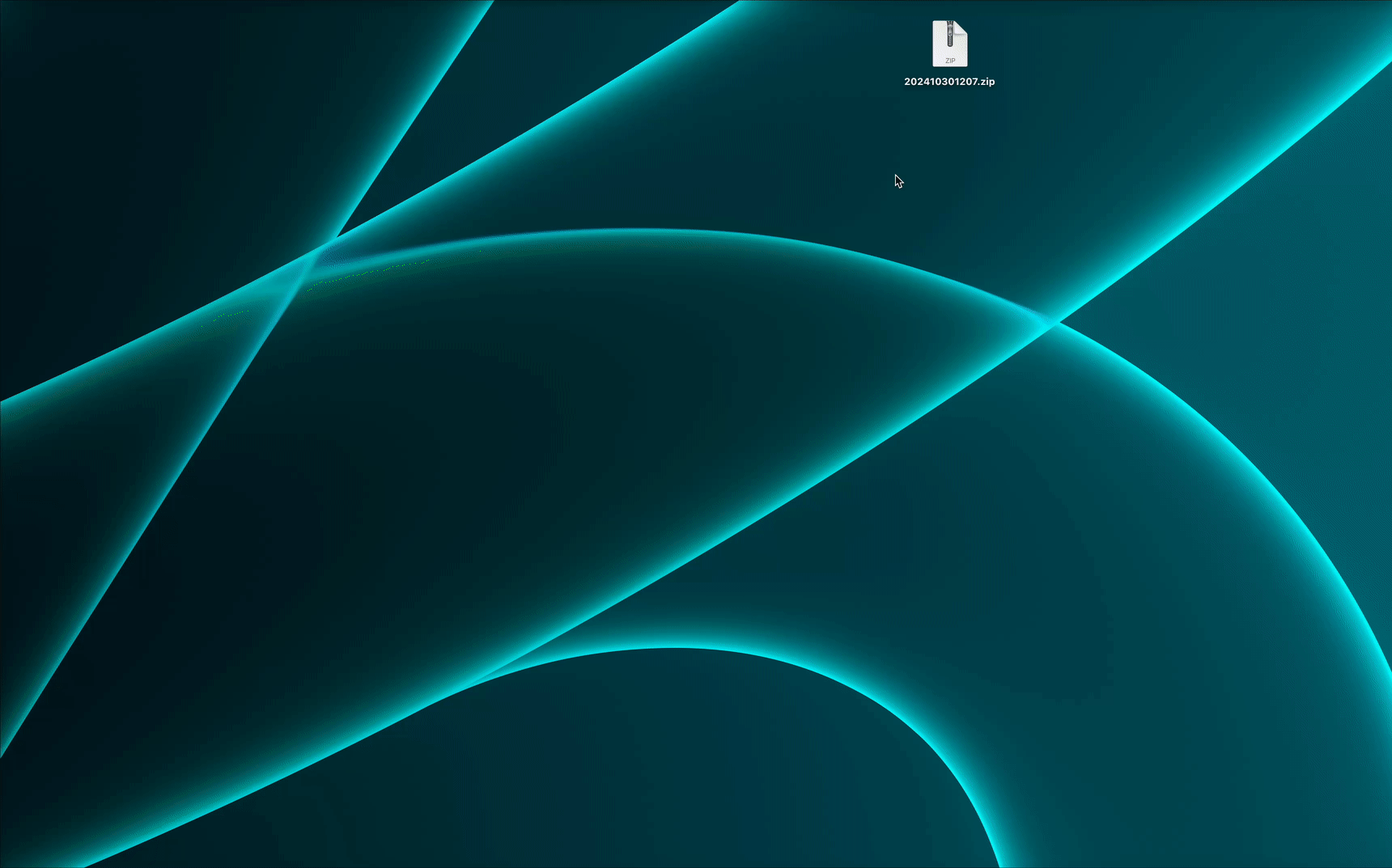
Task: Click the folded corner of the zip icon
Action: (961, 27)
